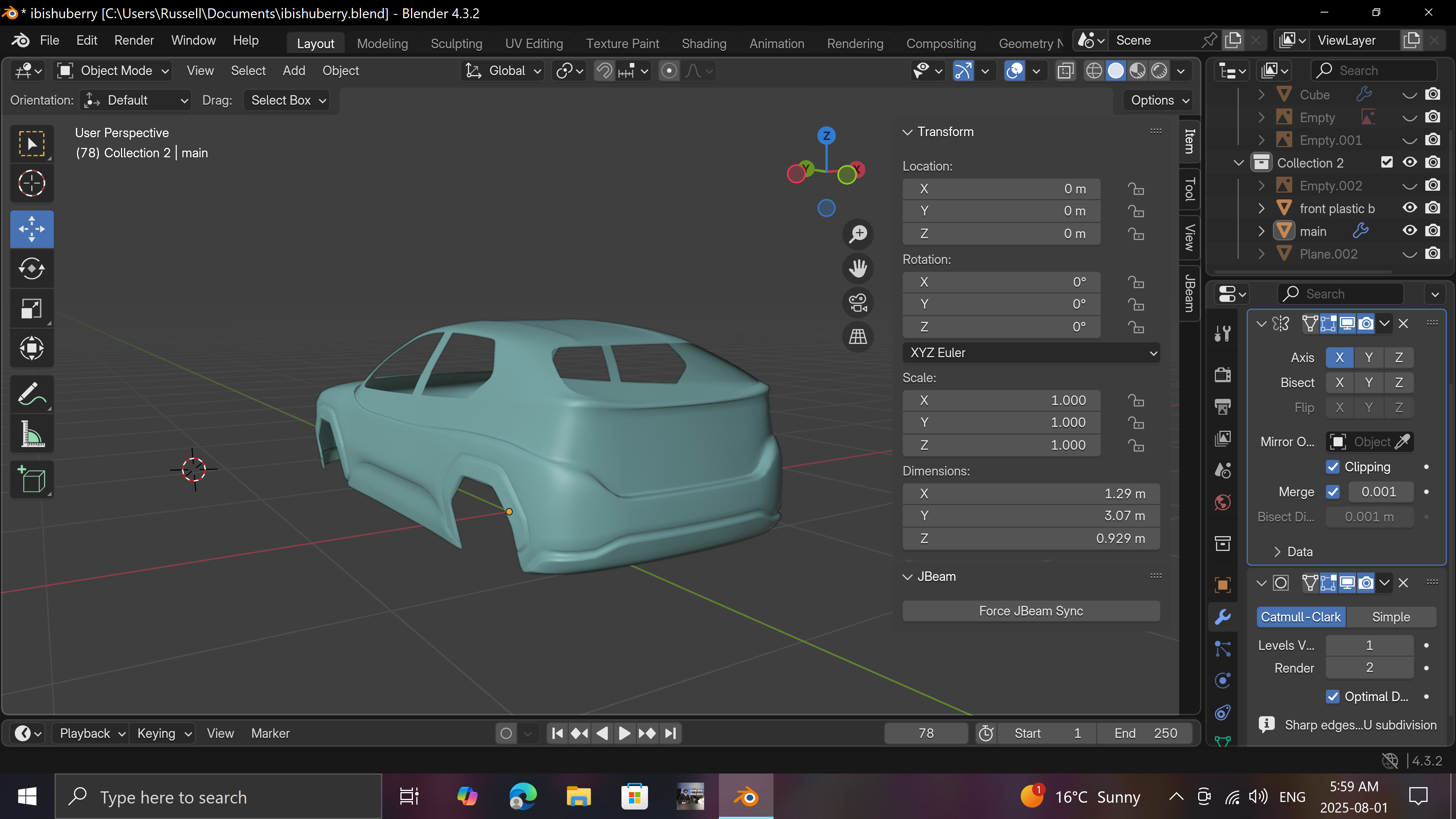The image size is (1456, 819).
Task: Click the Z axis on navigation gizmo
Action: [x=826, y=135]
